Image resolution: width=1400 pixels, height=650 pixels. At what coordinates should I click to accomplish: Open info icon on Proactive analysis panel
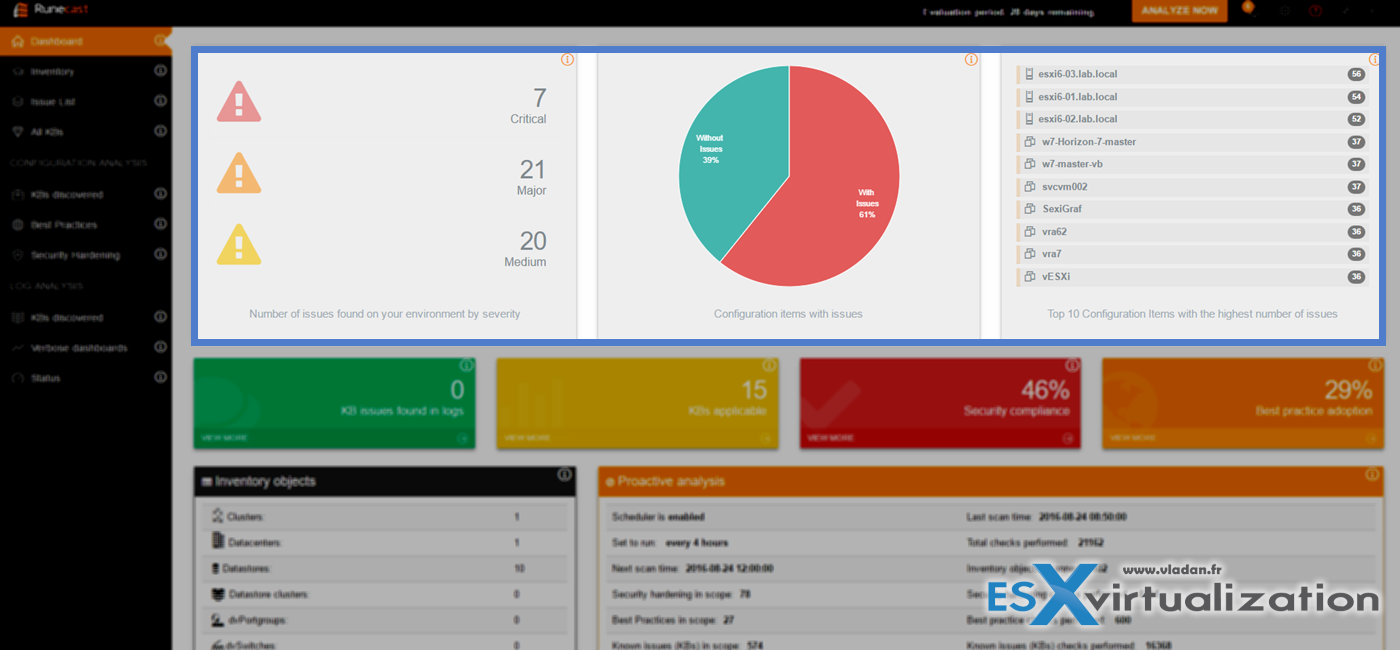(x=1374, y=475)
